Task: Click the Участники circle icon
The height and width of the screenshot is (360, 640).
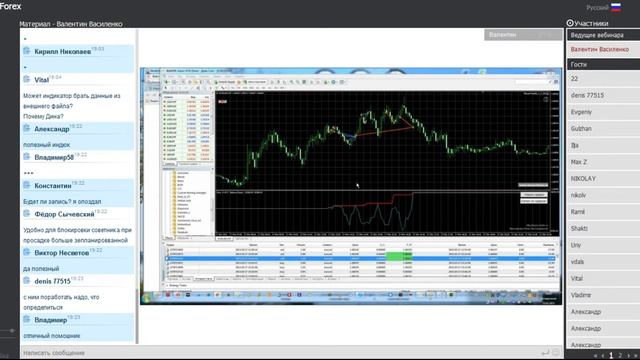Action: coord(570,23)
